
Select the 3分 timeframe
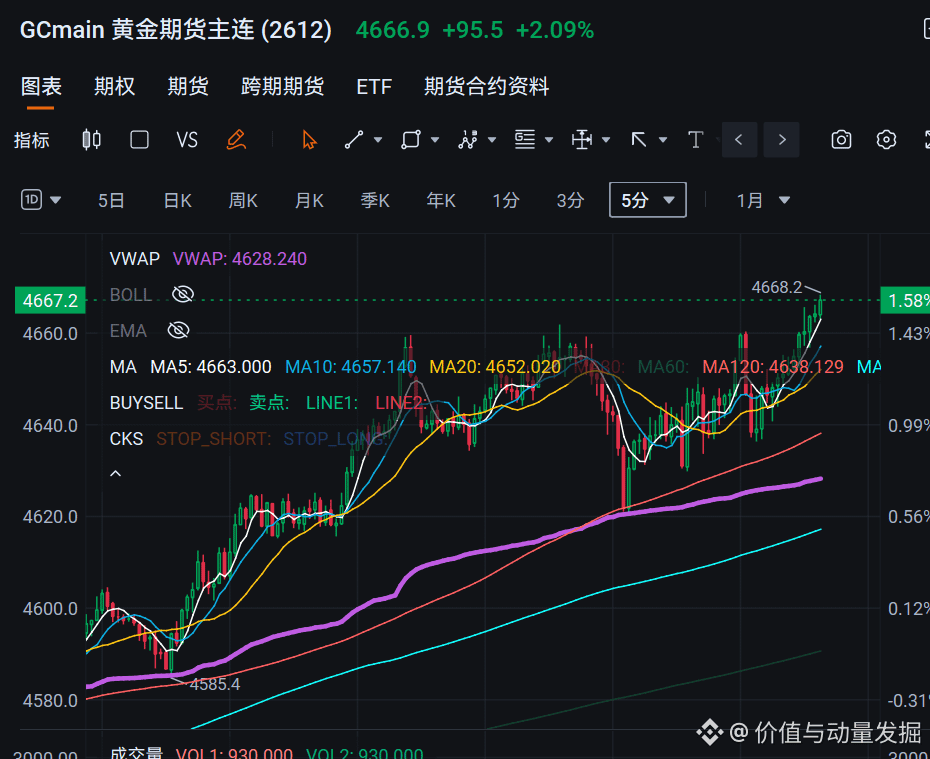pos(570,200)
